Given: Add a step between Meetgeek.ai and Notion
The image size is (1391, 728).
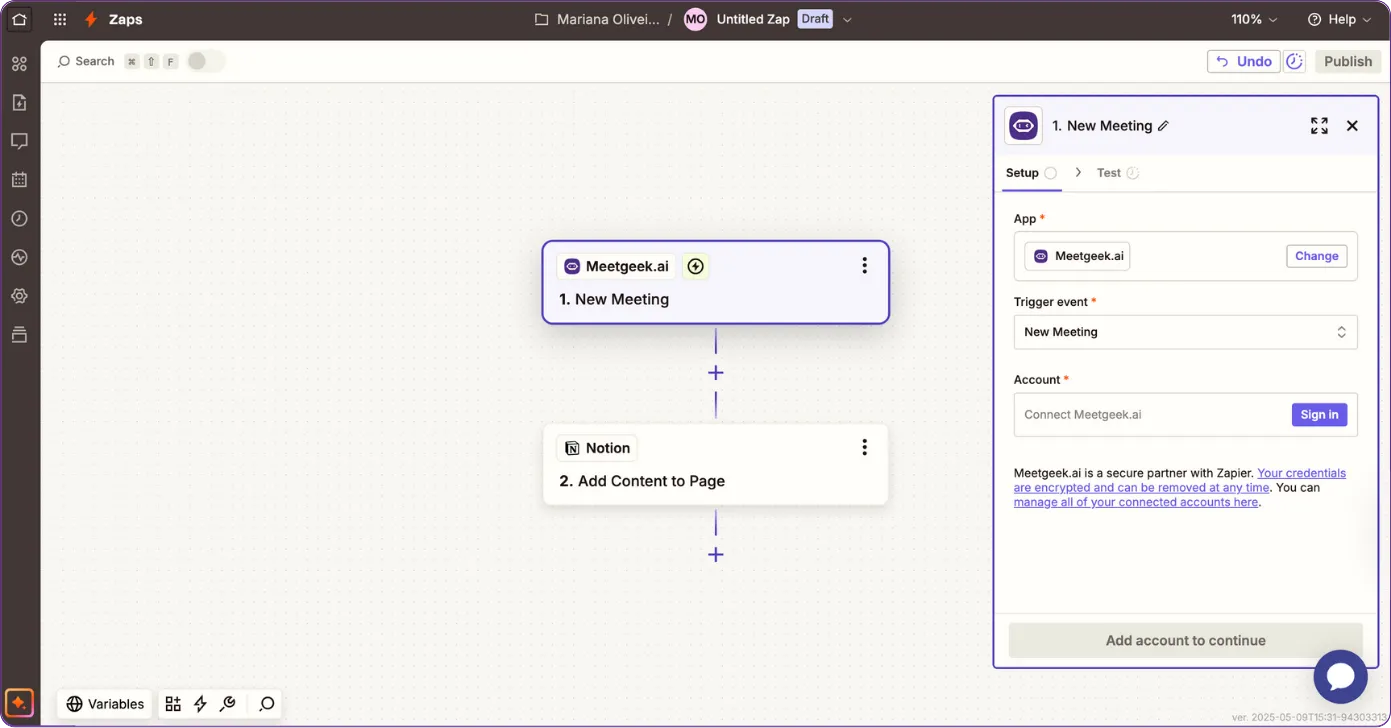Looking at the screenshot, I should [715, 373].
